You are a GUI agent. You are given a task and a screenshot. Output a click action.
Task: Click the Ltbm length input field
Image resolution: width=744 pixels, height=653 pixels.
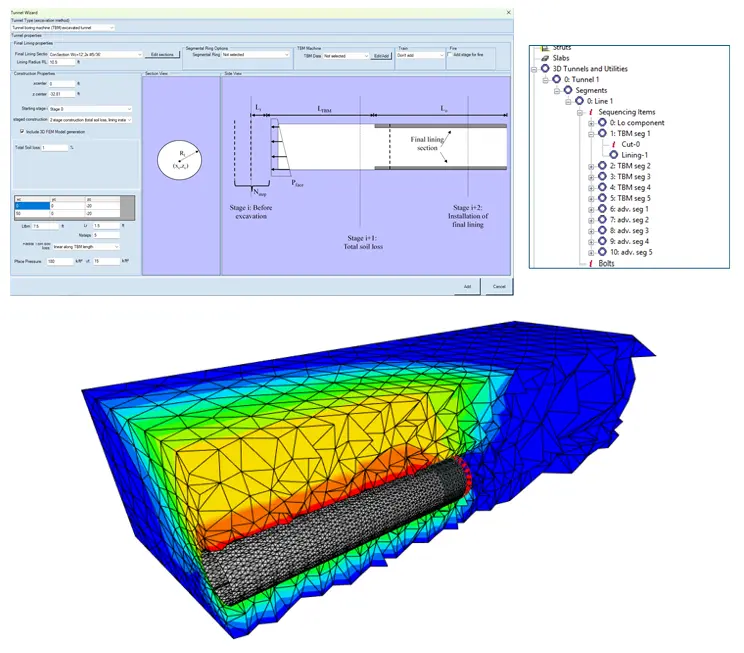[46, 226]
